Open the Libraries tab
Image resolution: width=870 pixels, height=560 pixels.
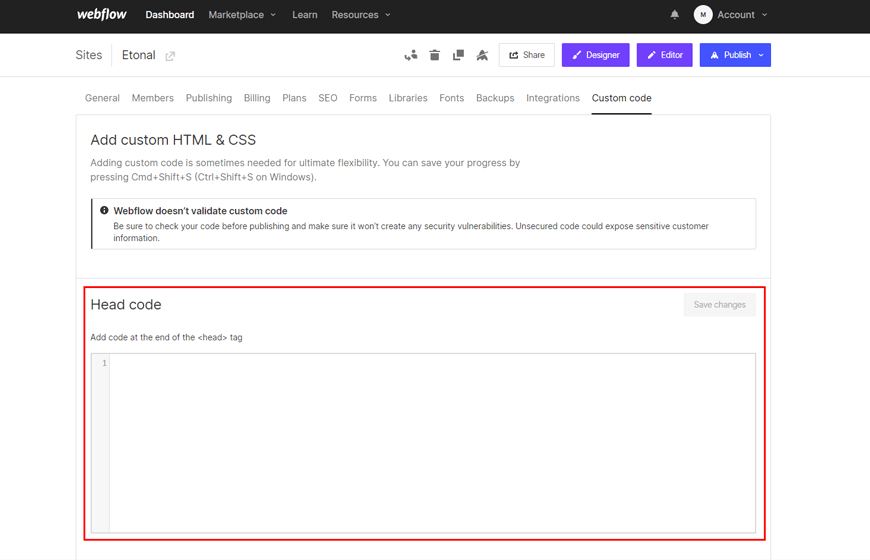pyautogui.click(x=408, y=98)
